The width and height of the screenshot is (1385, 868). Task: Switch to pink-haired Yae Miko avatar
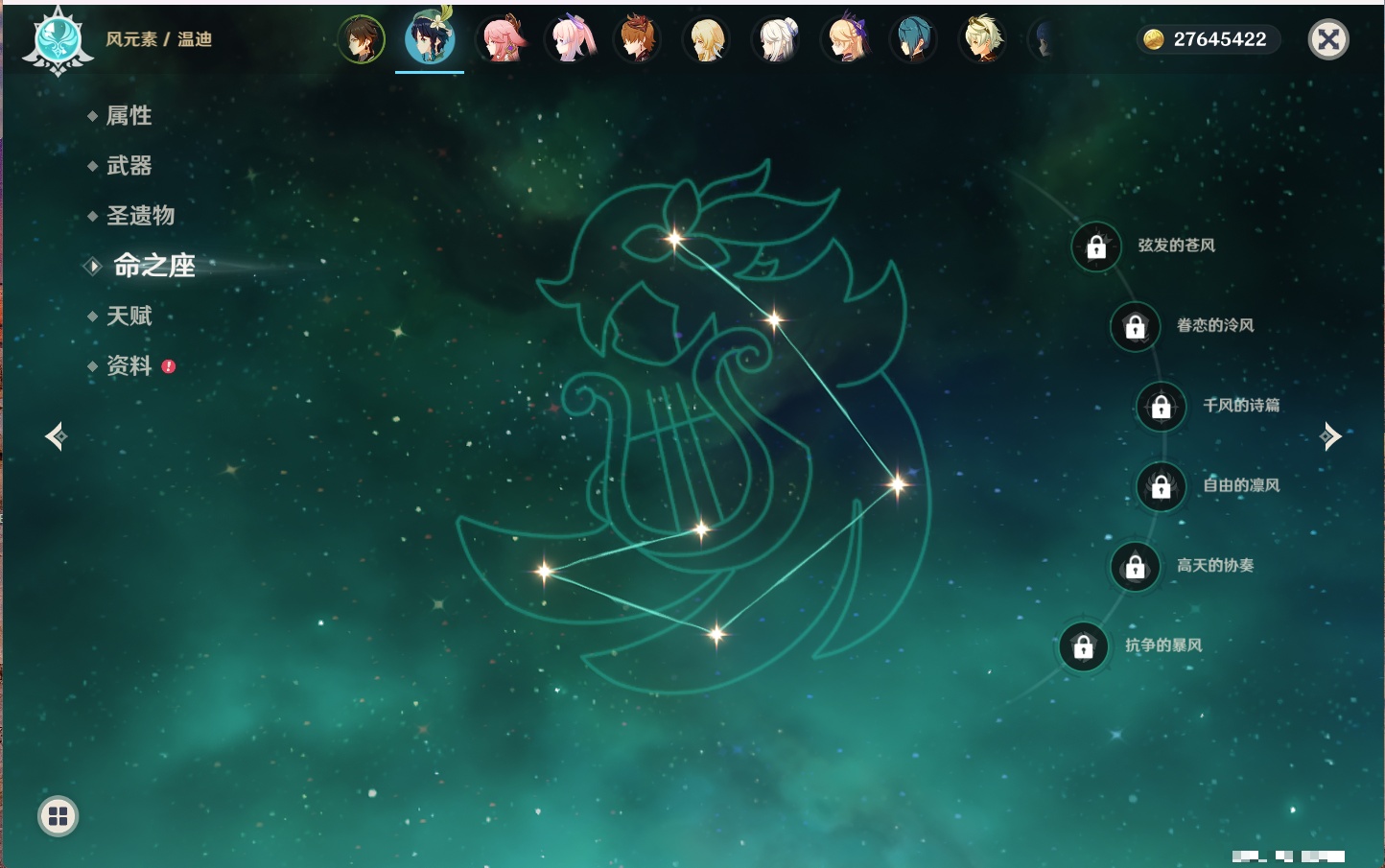[x=500, y=39]
